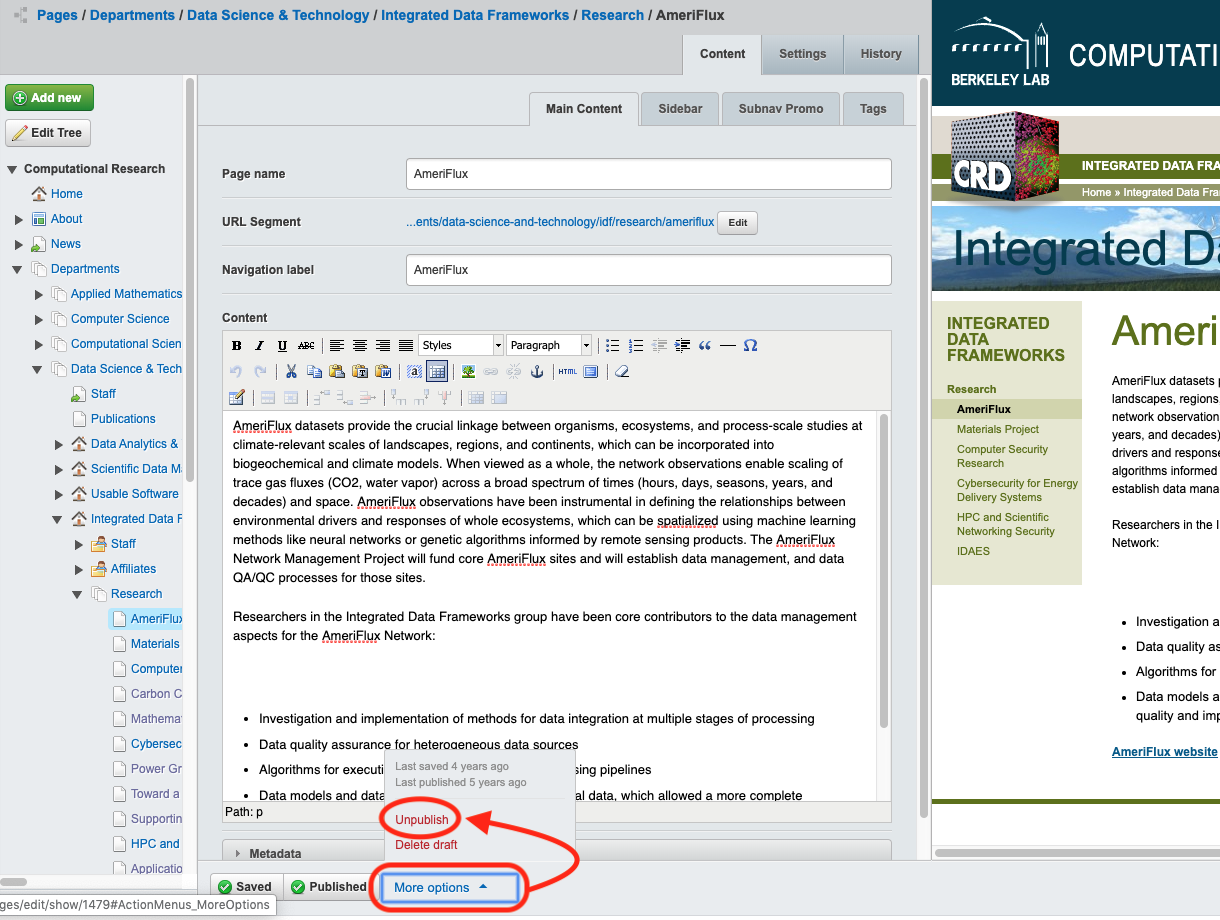1220x920 pixels.
Task: Select Unpublish from menu
Action: click(x=422, y=819)
